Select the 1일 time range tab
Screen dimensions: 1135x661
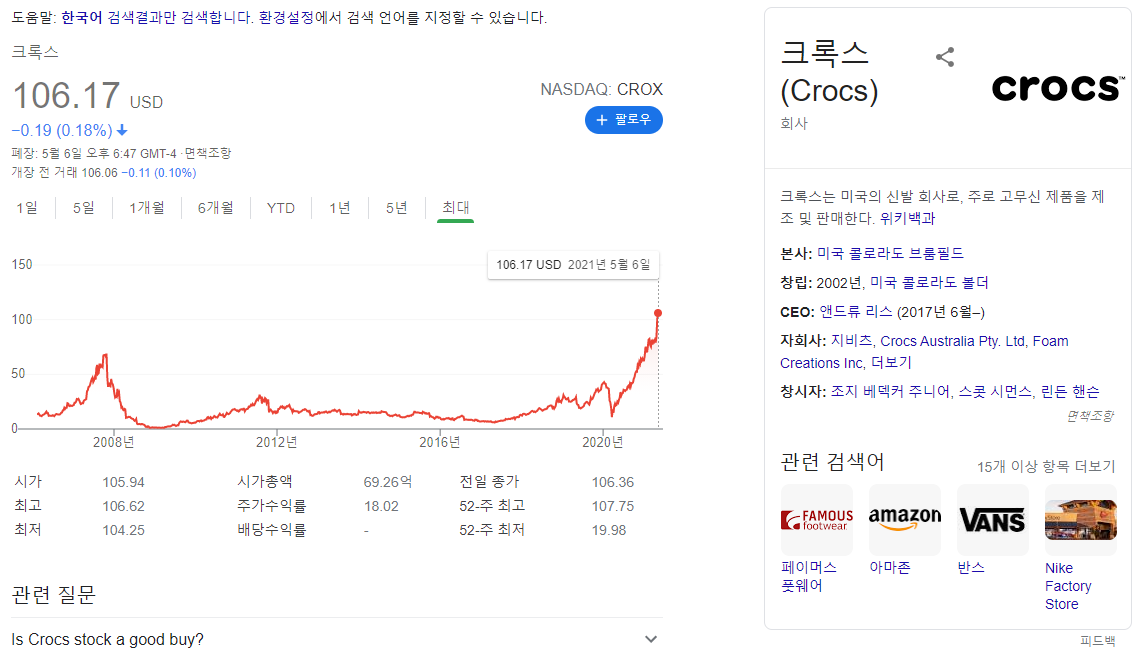tap(27, 208)
